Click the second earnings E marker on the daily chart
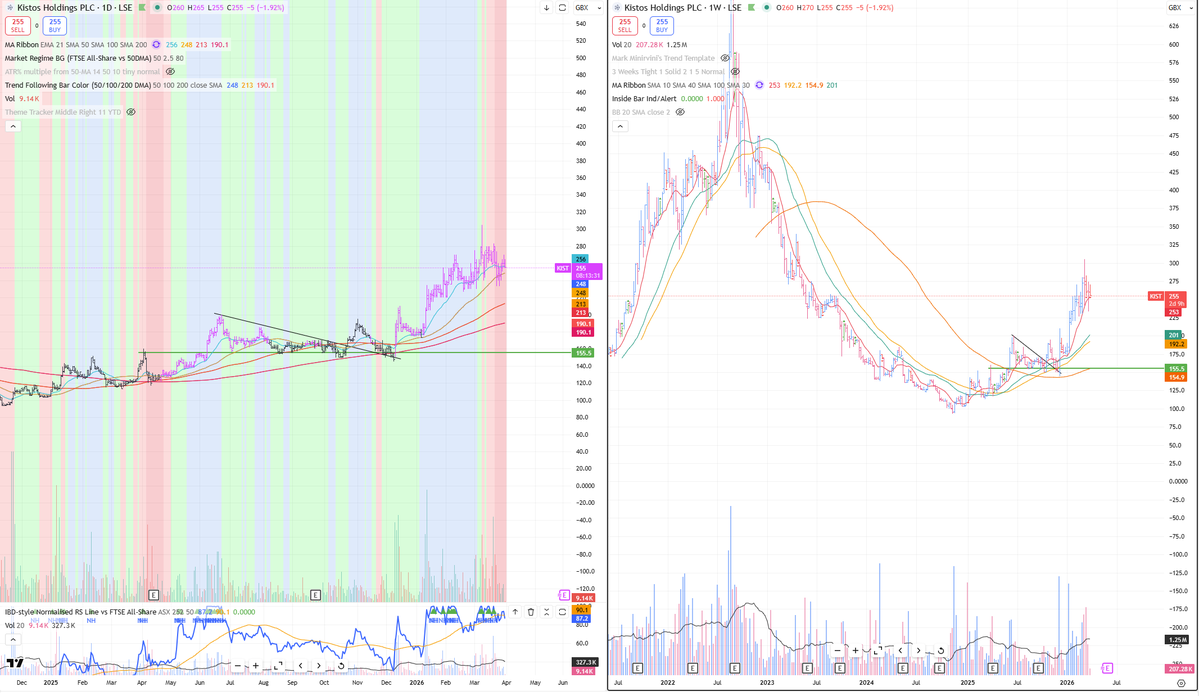Viewport: 1199px width, 696px height. 315,595
